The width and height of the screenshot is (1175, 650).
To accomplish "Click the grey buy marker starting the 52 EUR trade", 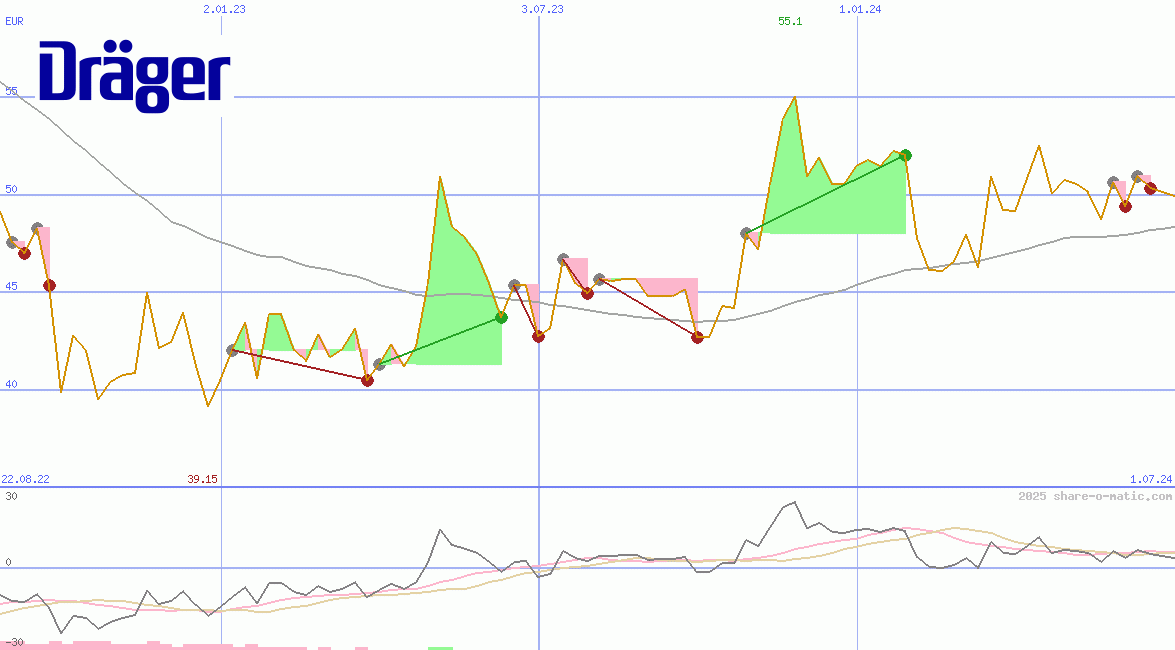I will click(746, 233).
